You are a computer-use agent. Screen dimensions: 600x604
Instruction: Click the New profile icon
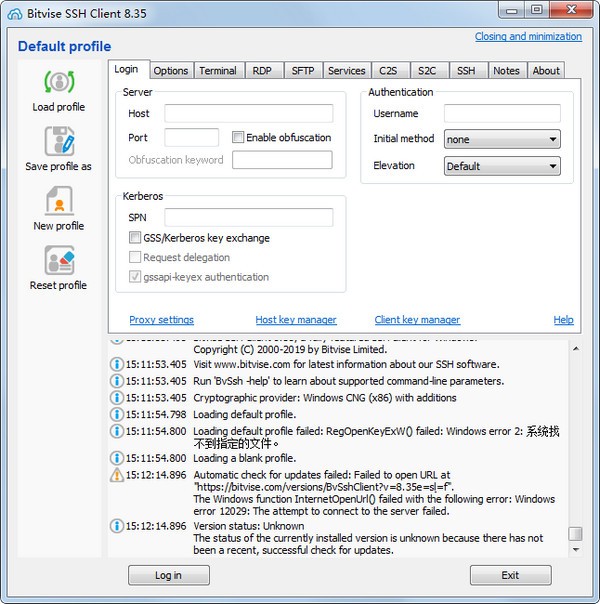59,201
